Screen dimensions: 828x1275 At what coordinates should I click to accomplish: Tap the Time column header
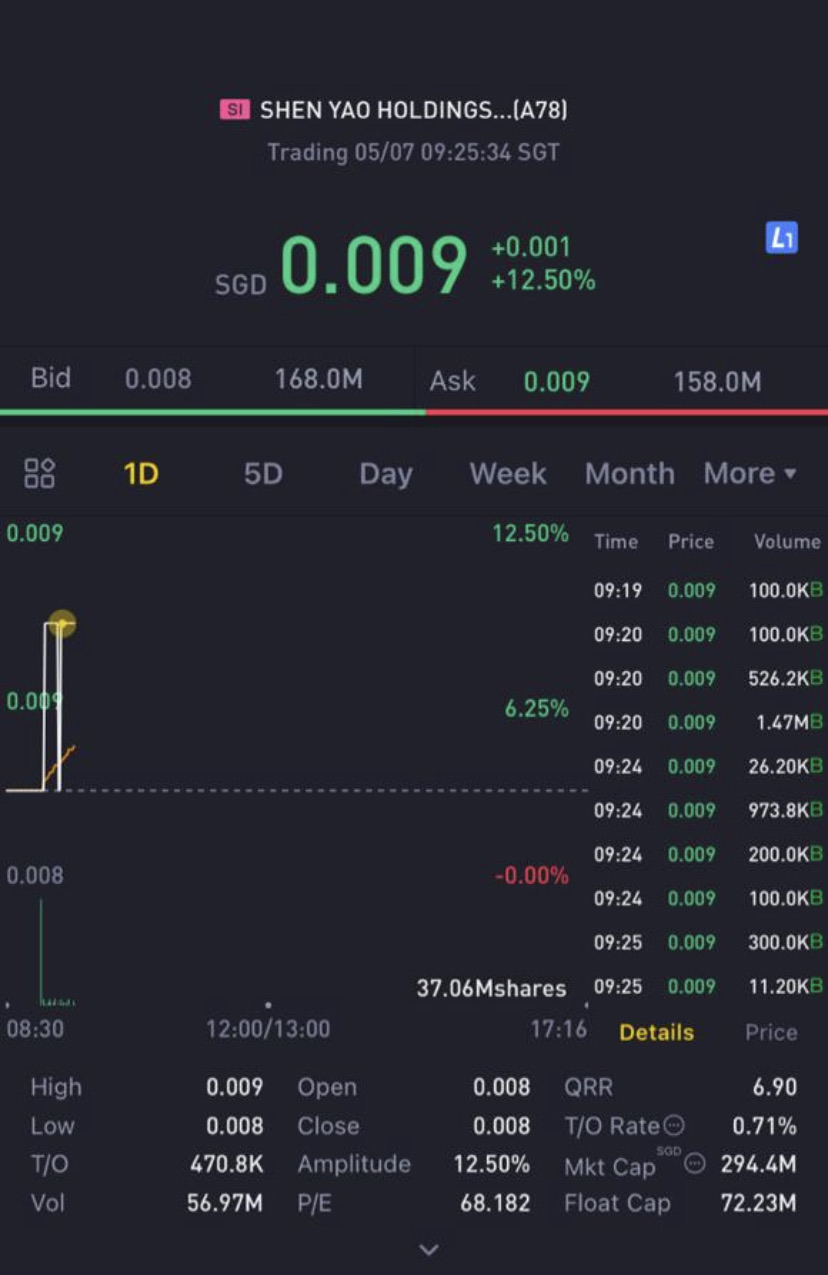pos(615,541)
